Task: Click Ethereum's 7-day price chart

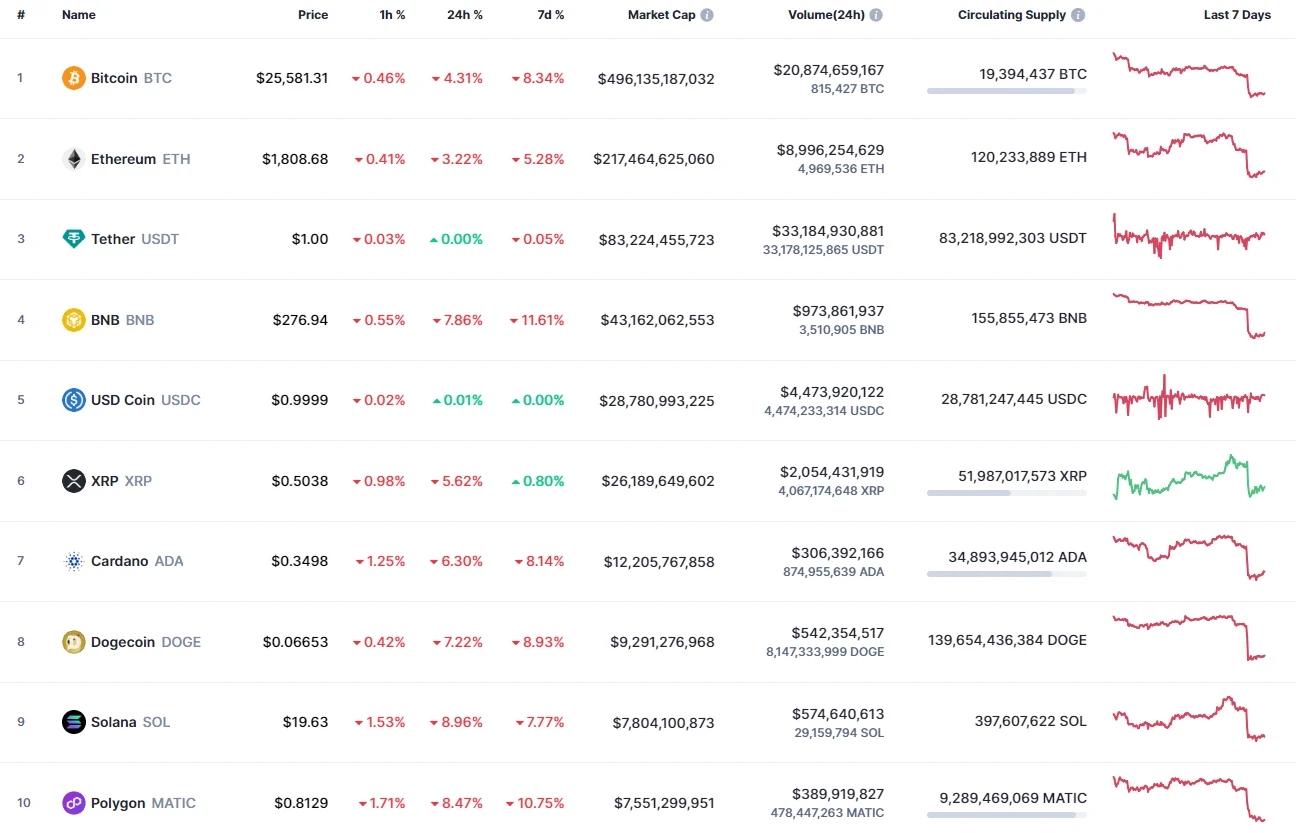Action: pos(1188,156)
